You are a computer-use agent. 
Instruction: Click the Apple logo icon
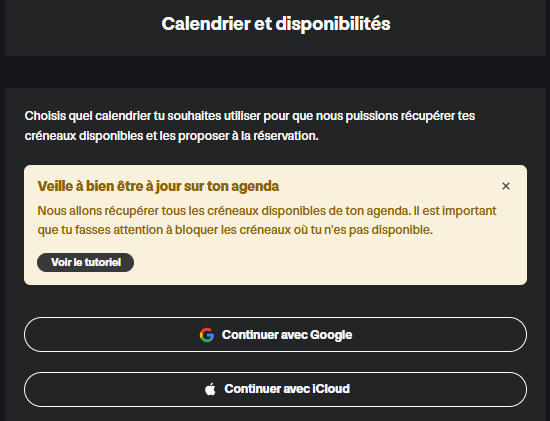click(x=210, y=389)
